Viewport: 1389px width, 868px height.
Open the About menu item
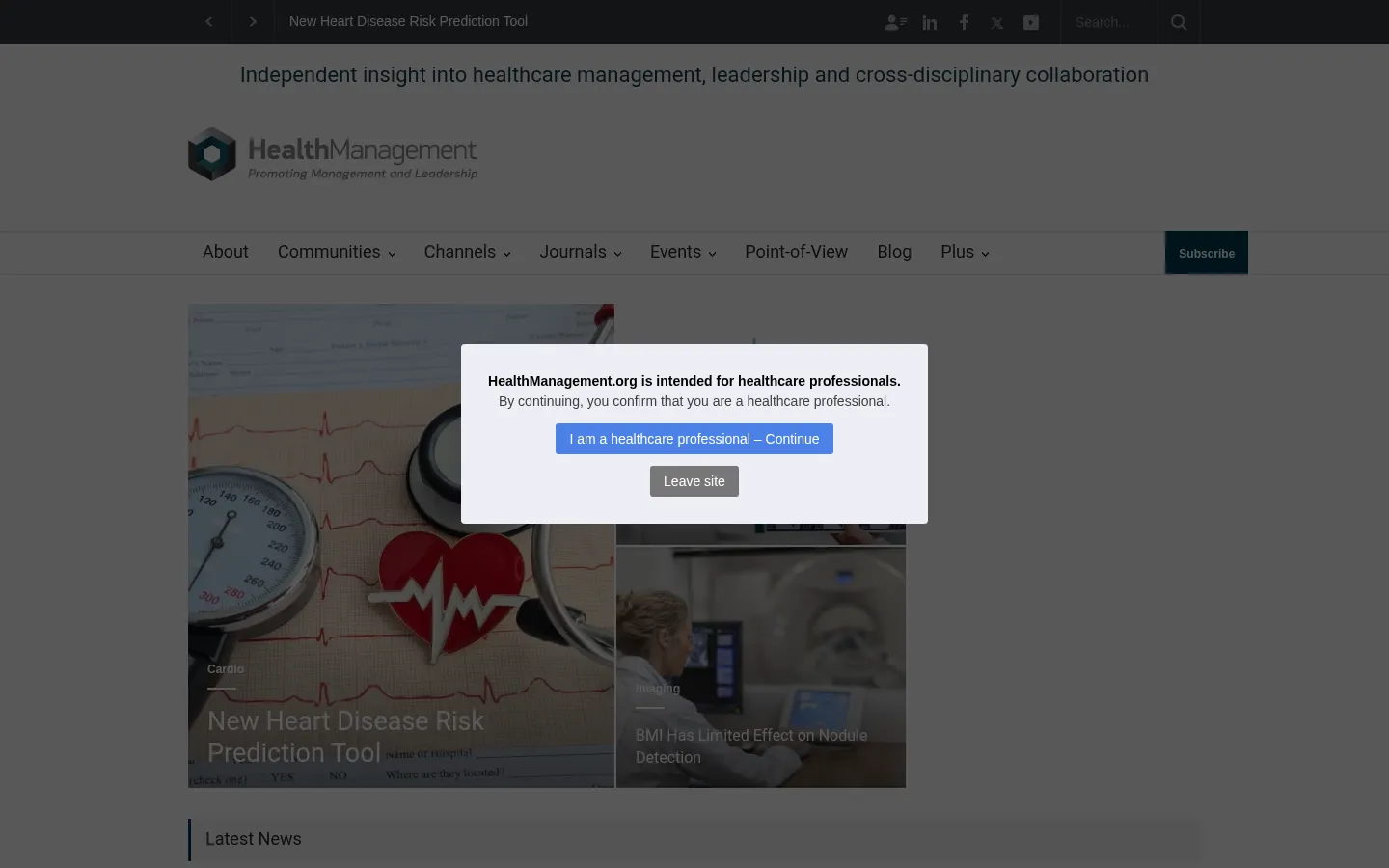226,252
